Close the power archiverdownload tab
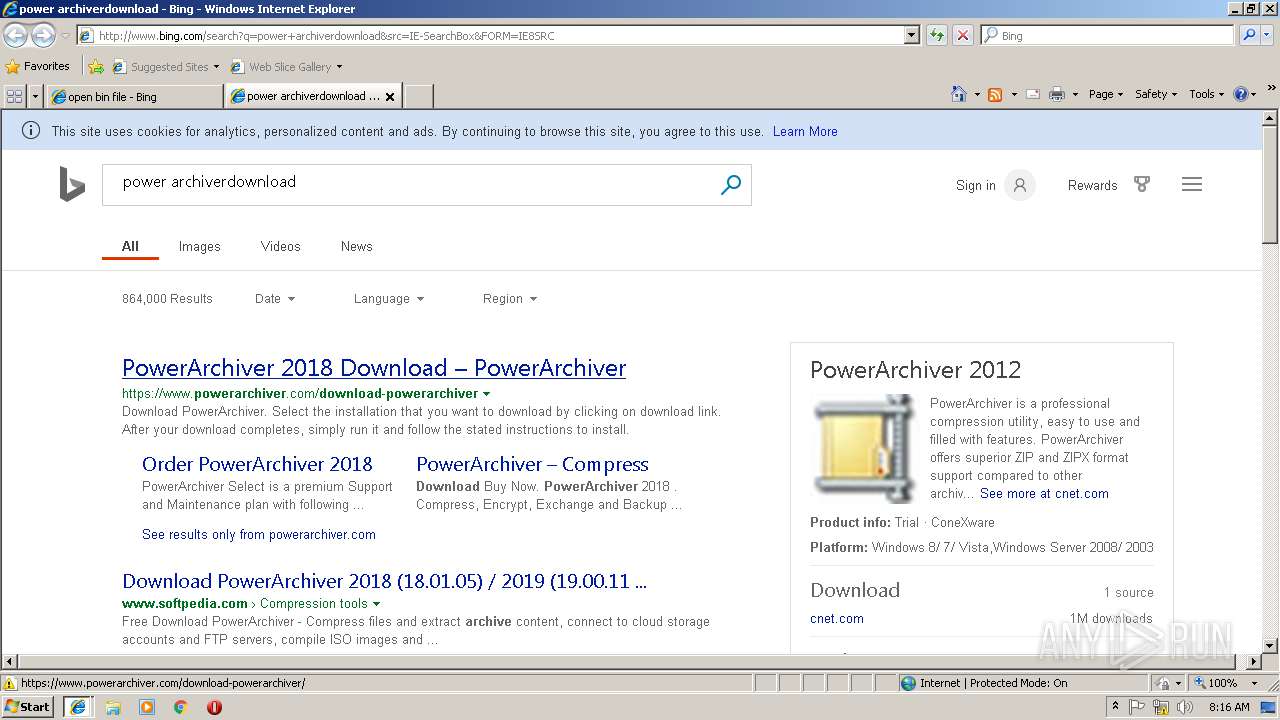Screen dimensions: 1280x720 (390, 97)
